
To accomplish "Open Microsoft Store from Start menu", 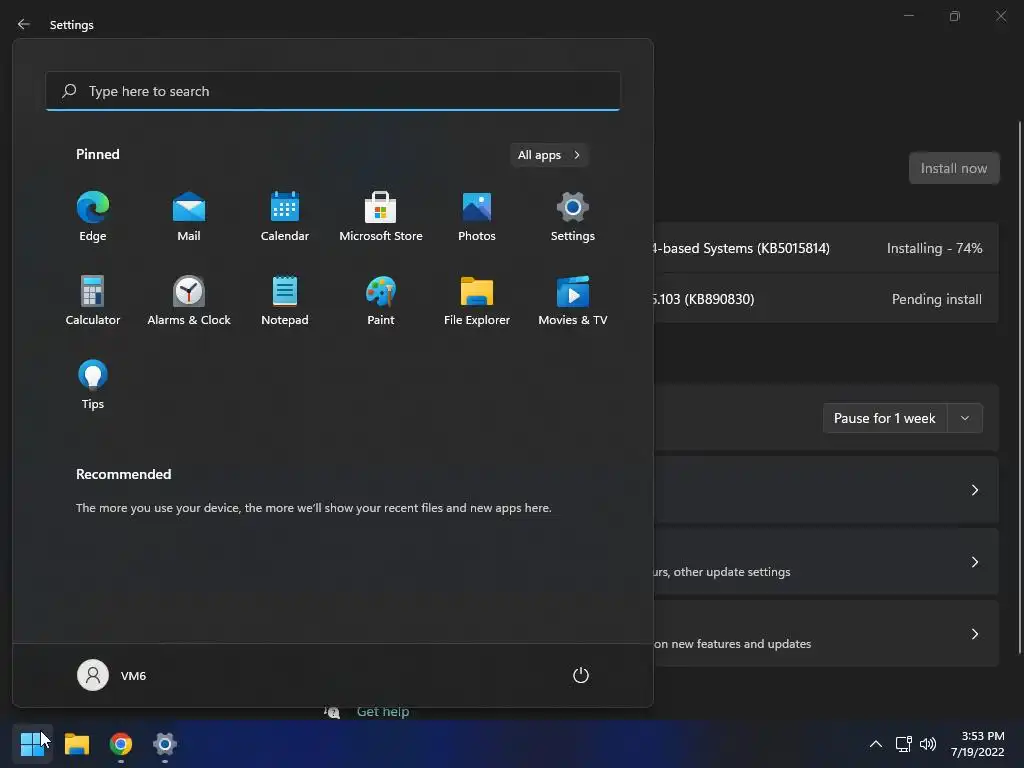I will [381, 216].
